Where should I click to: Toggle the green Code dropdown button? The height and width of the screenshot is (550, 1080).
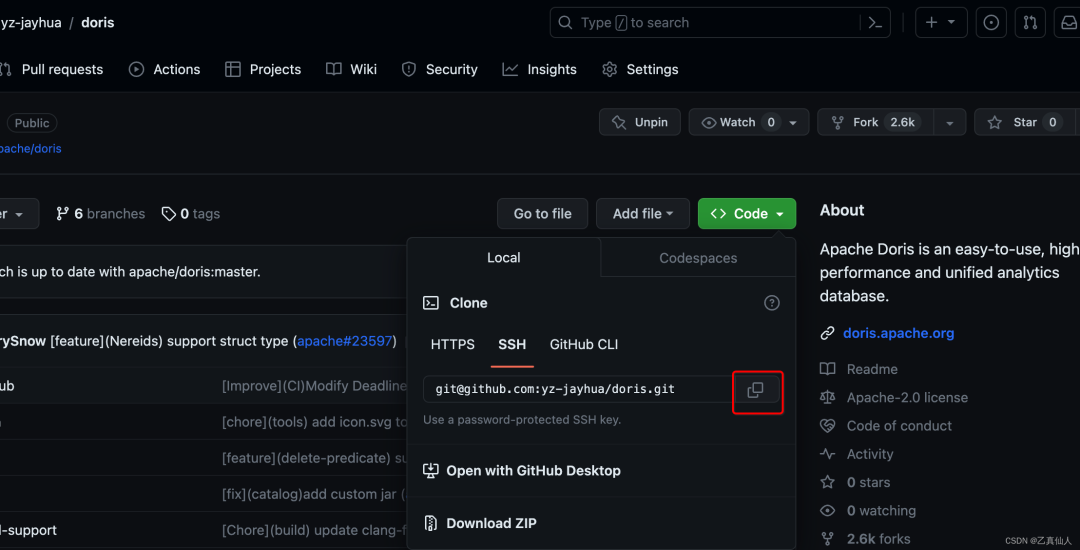pyautogui.click(x=747, y=214)
